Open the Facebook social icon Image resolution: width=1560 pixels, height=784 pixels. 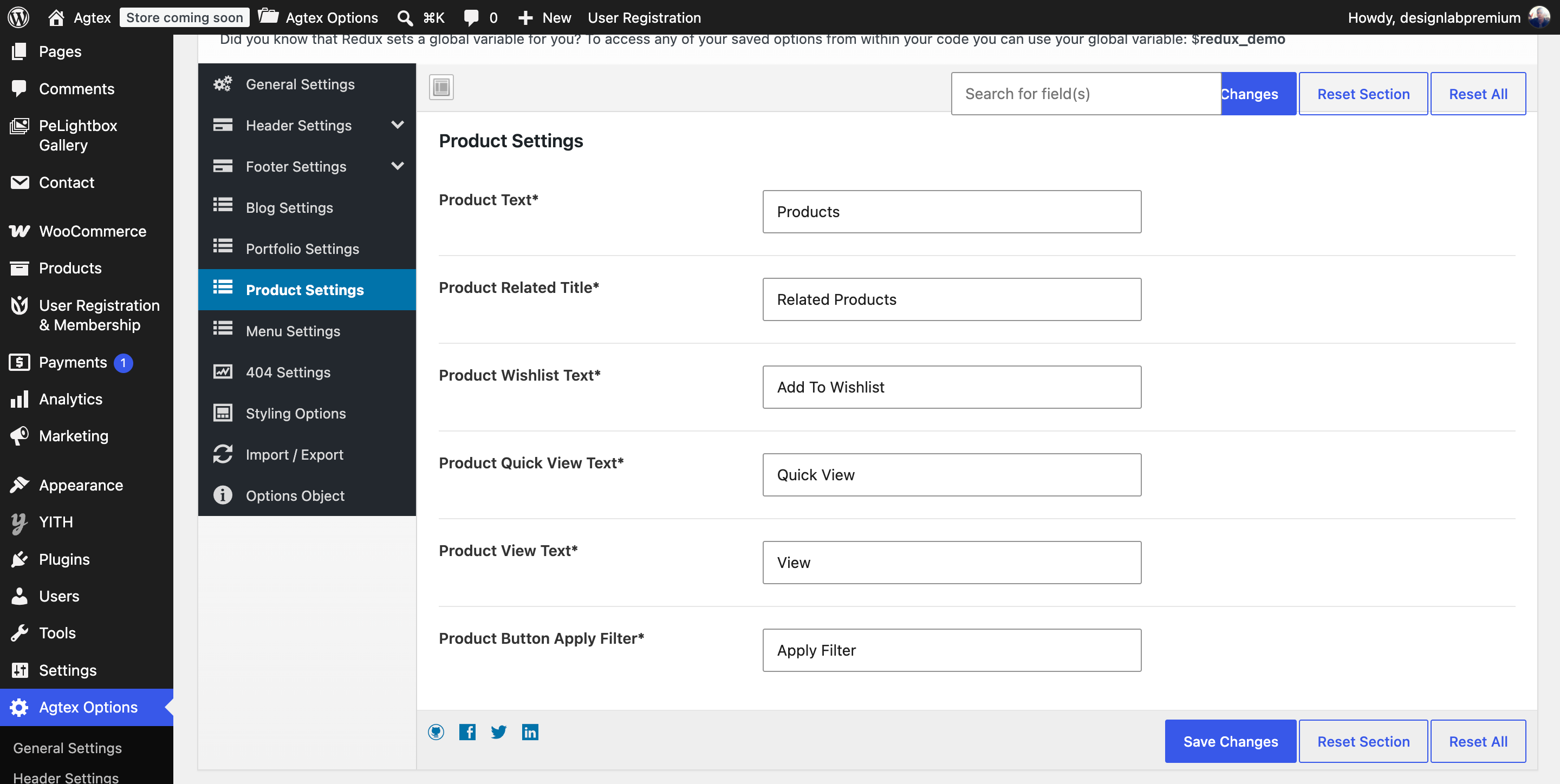point(467,732)
